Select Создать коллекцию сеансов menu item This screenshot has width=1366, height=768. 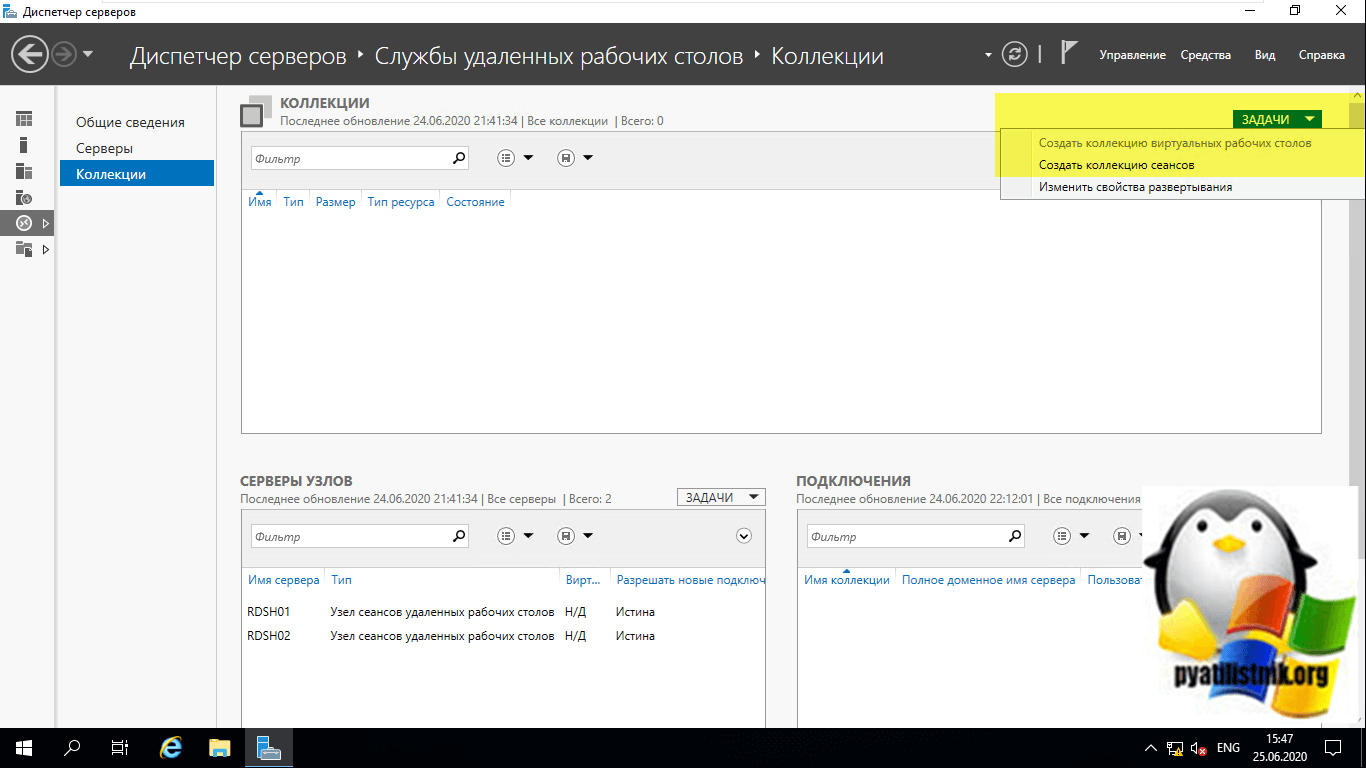click(x=1116, y=165)
